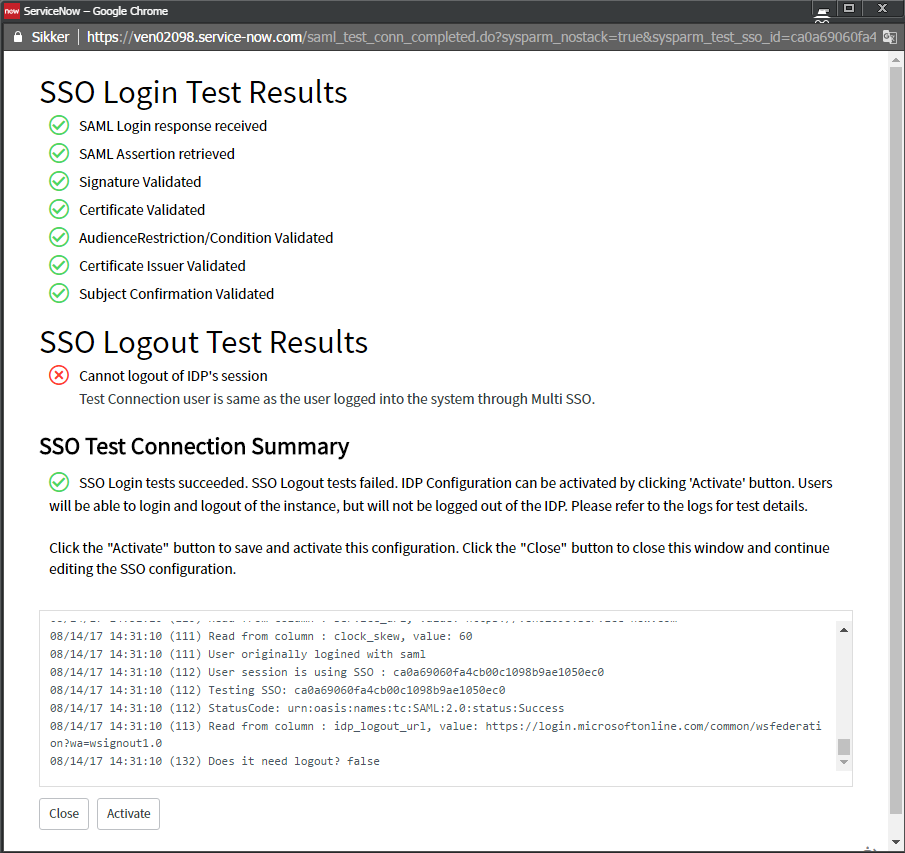
Task: Click the down arrow of the page scrollbar
Action: point(895,843)
